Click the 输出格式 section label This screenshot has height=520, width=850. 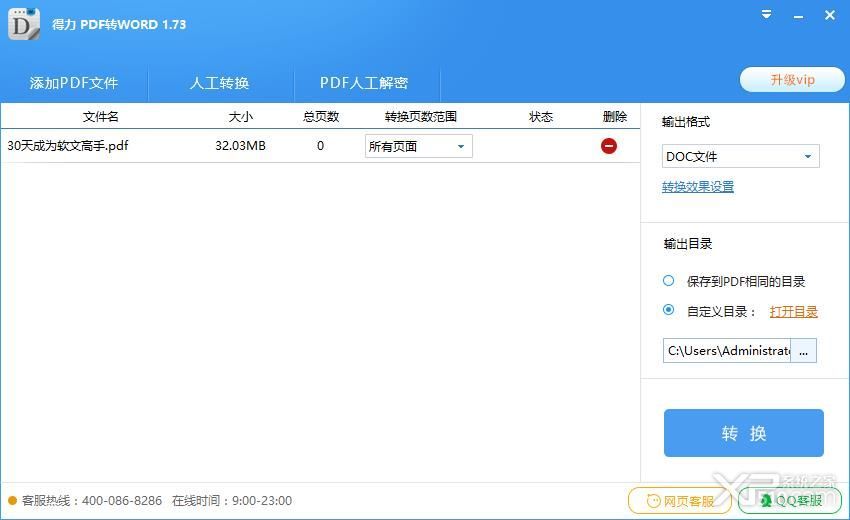click(686, 122)
